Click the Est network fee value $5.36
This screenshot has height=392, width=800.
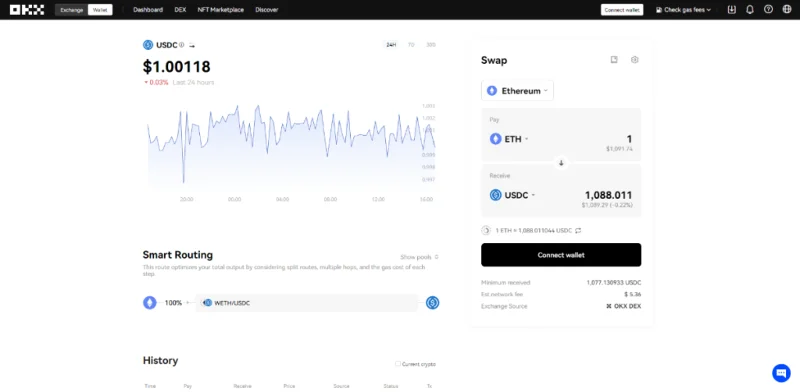[633, 294]
